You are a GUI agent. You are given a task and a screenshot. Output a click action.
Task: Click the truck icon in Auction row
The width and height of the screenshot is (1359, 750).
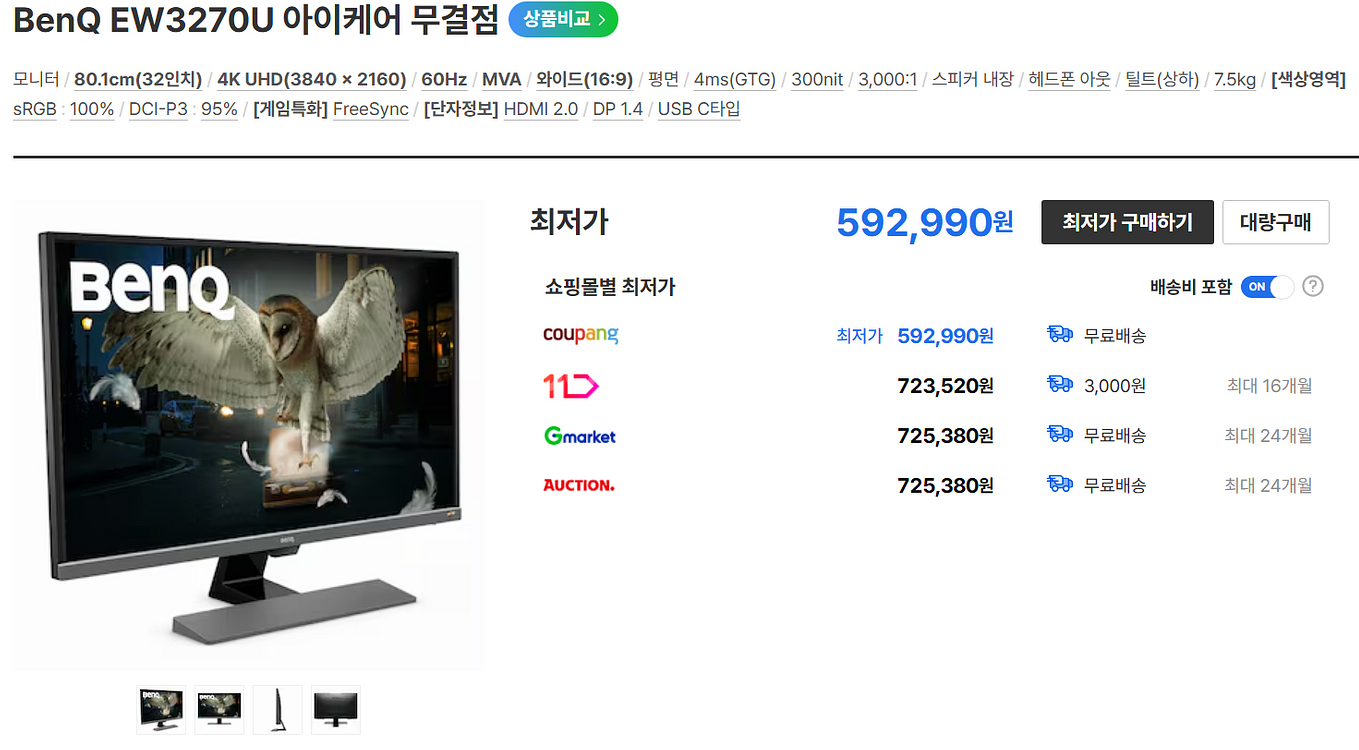pyautogui.click(x=1060, y=485)
